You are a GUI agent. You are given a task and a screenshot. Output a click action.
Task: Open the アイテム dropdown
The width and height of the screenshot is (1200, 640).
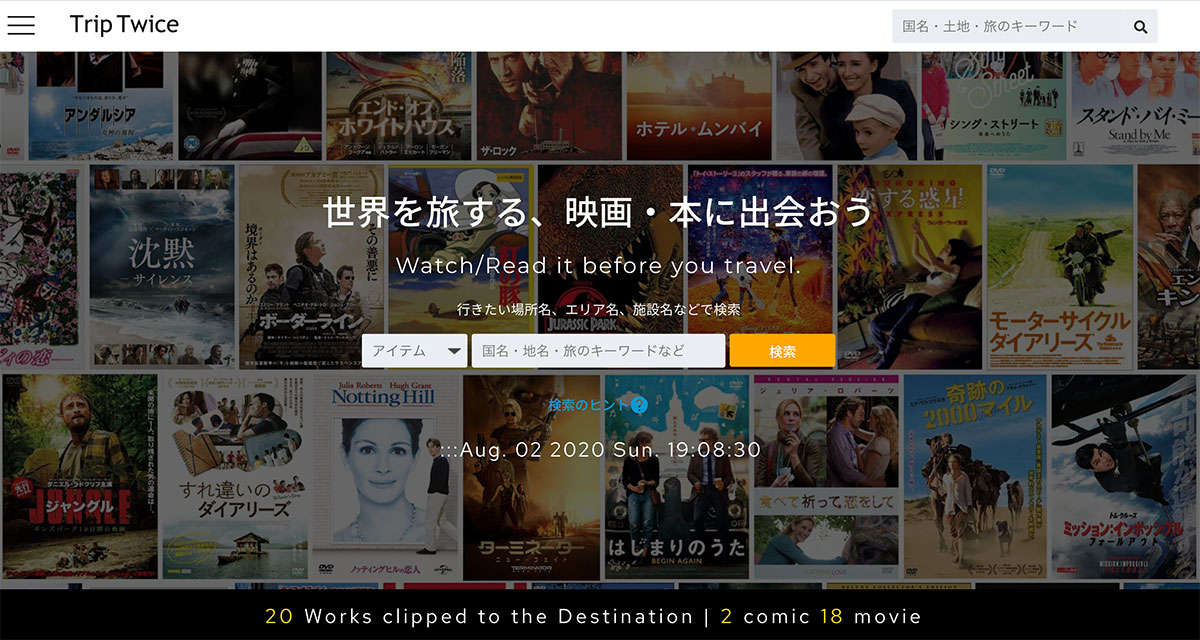click(x=415, y=351)
